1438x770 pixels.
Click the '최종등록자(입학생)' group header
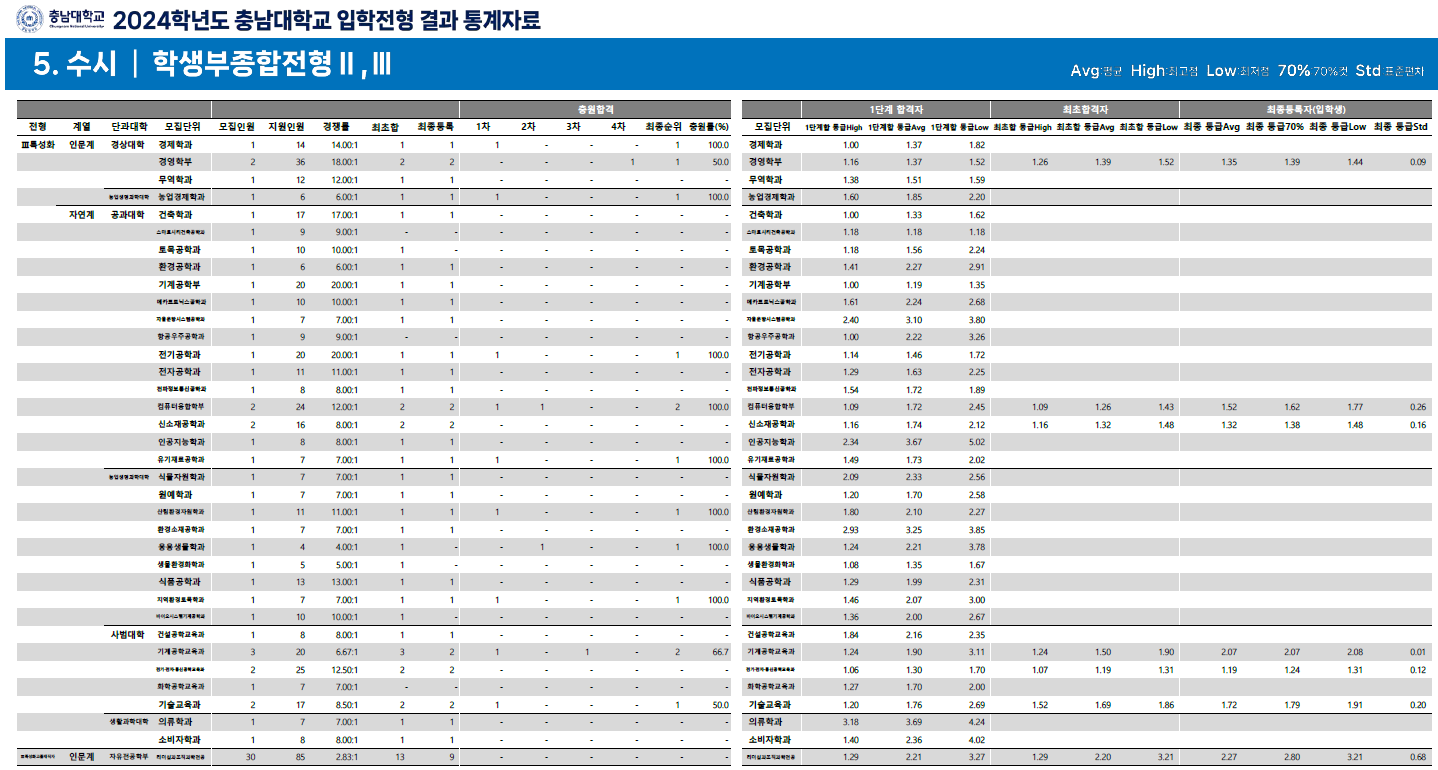point(1306,109)
